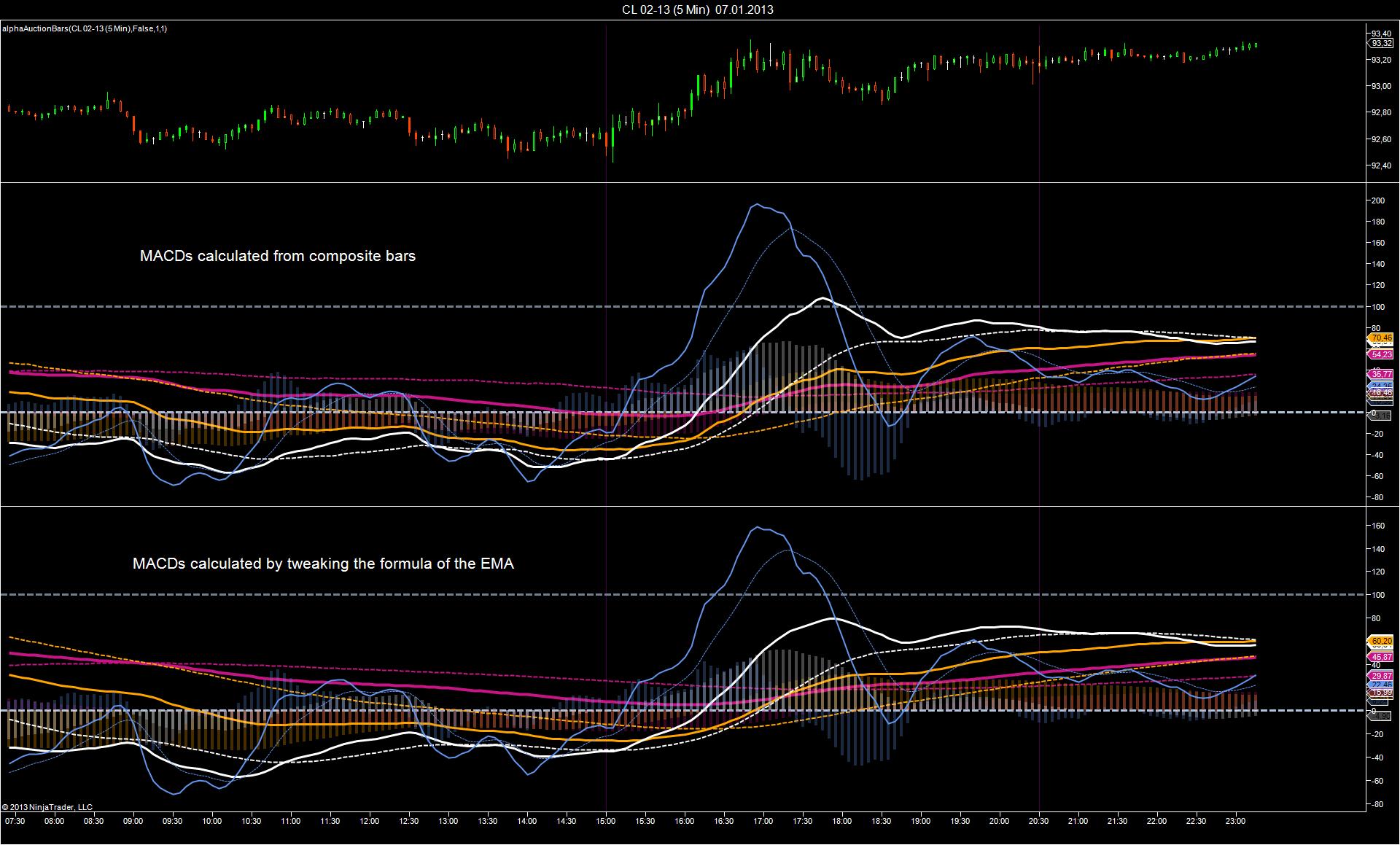Click the magenta 29,87 value marker
This screenshot has height=845, width=1400.
coord(1381,676)
